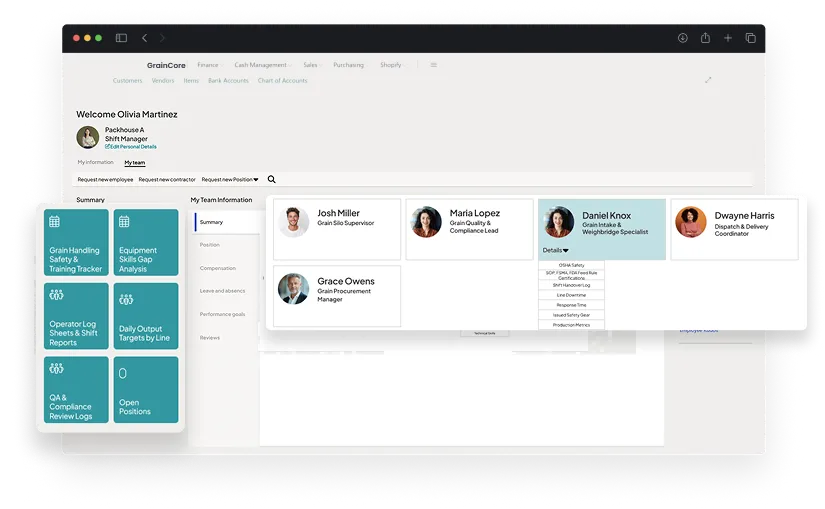Open the Cash Management menu dropdown

point(262,65)
